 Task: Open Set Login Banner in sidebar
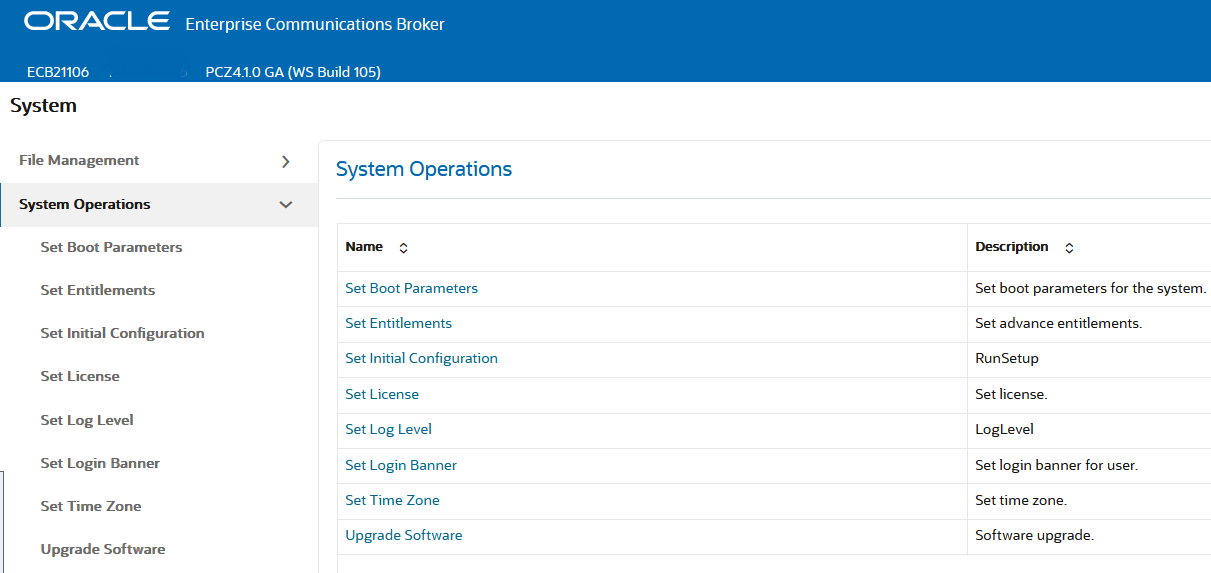[100, 463]
